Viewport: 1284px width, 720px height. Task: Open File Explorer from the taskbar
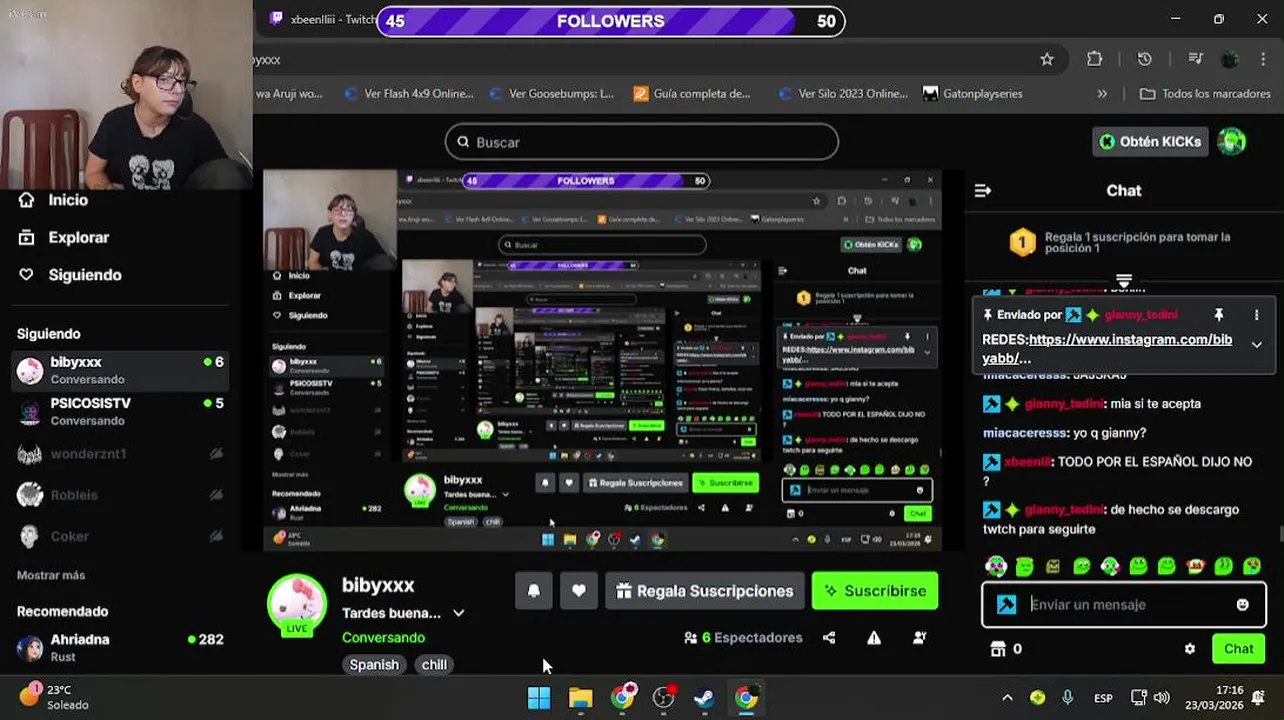[580, 697]
